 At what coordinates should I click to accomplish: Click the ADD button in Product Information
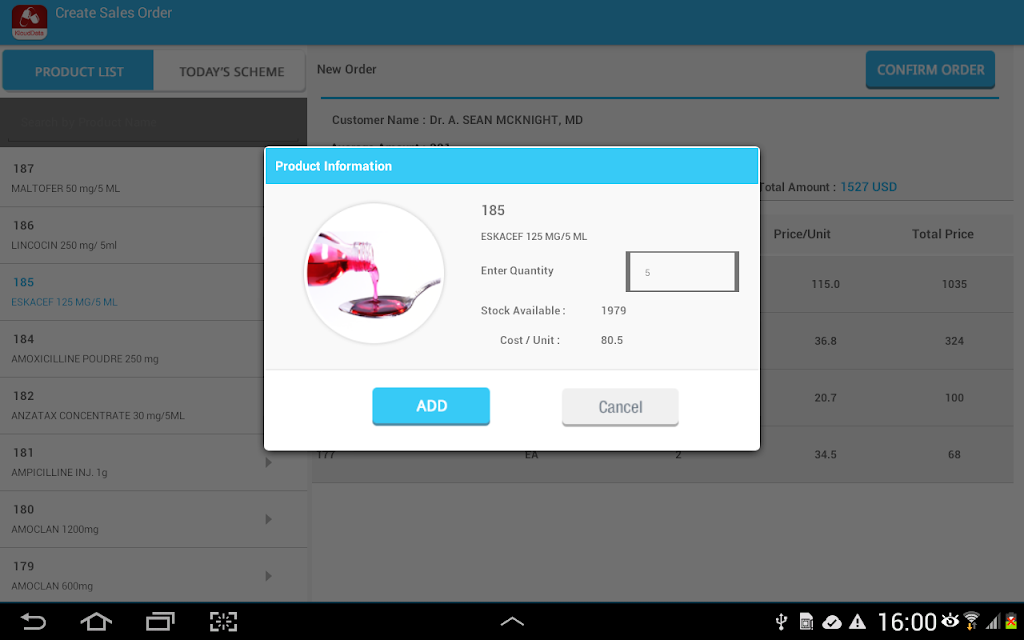[x=431, y=406]
